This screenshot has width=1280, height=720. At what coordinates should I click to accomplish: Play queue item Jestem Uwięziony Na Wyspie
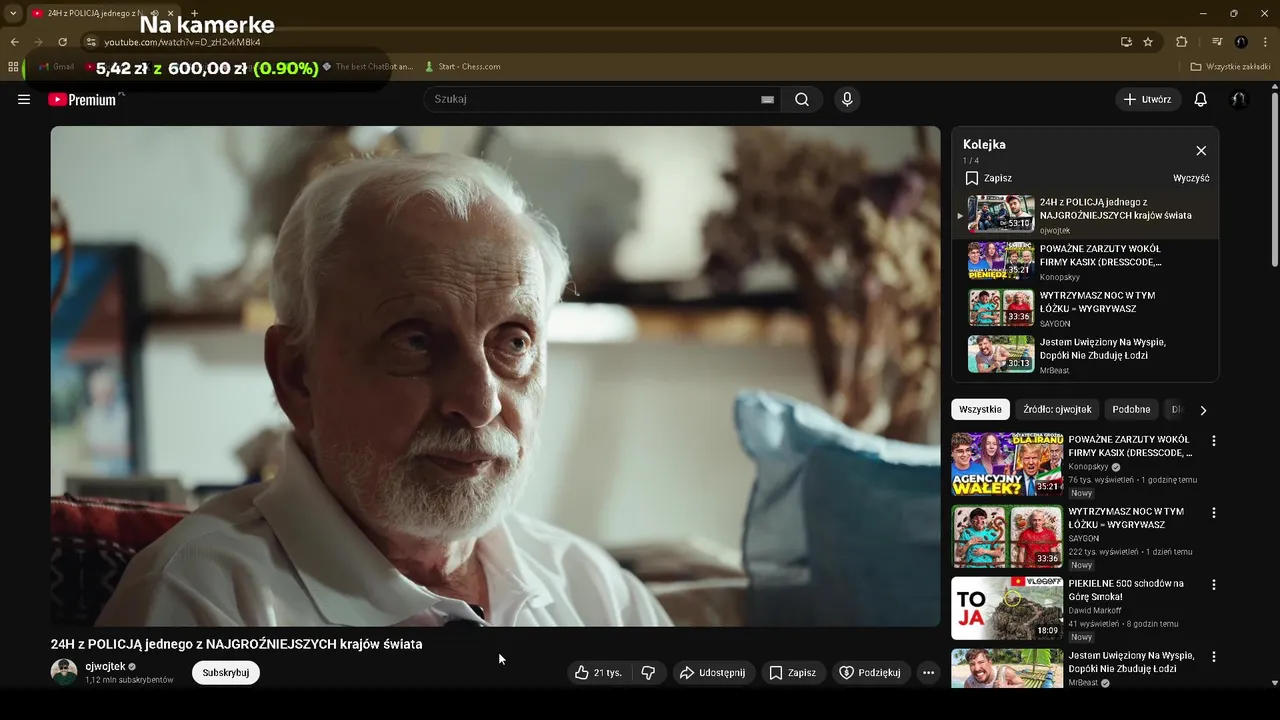pos(1085,355)
